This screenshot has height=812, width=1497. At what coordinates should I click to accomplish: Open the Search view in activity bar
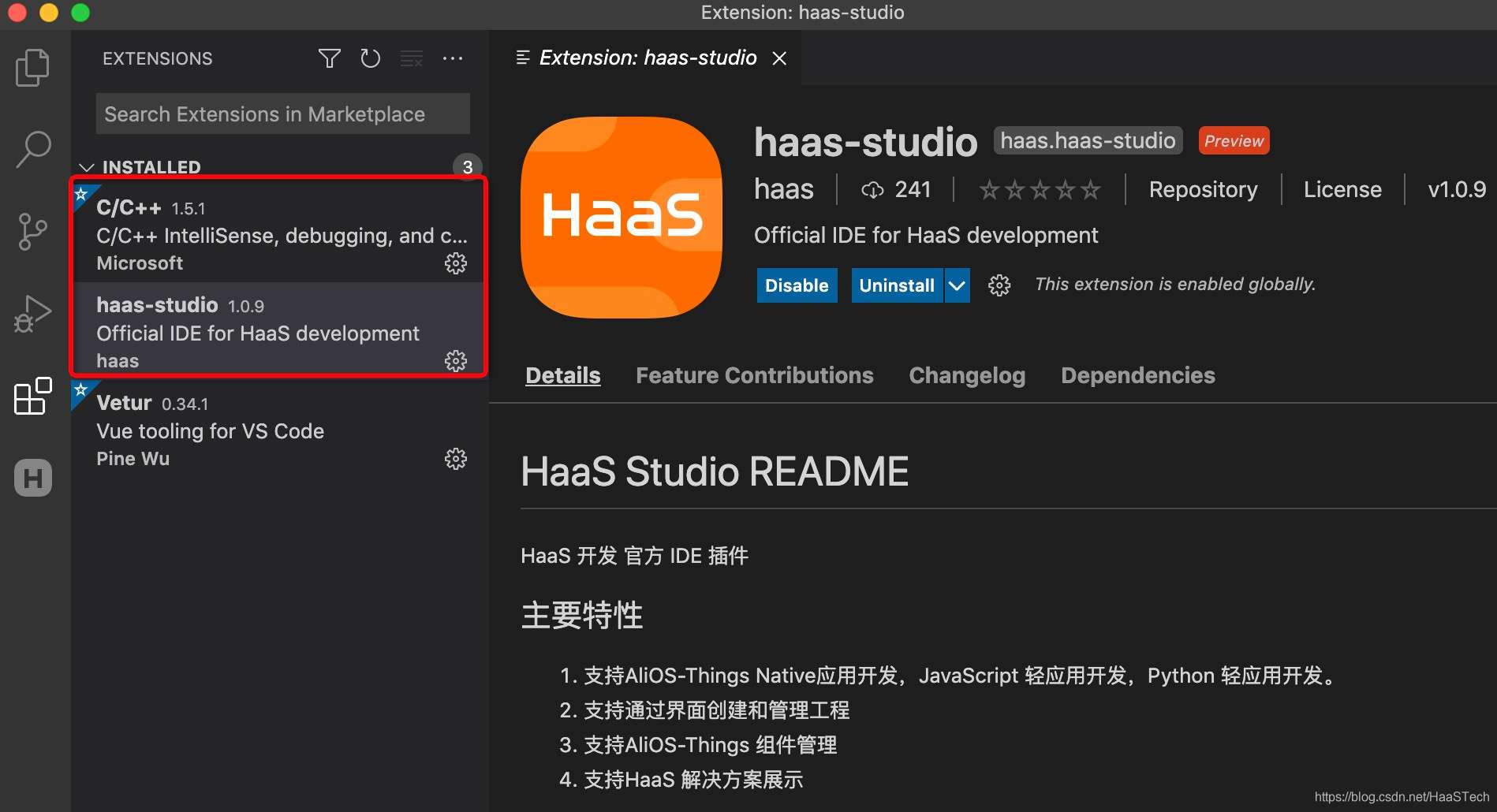(33, 149)
